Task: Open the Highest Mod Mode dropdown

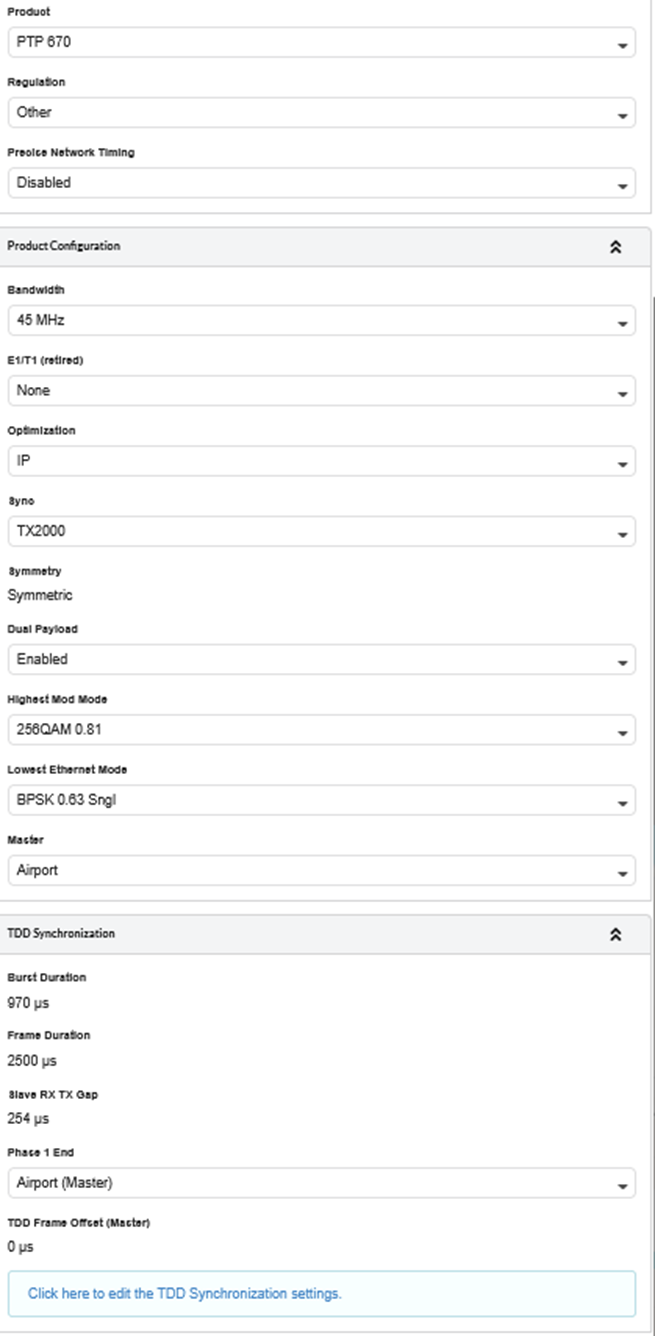Action: [320, 730]
